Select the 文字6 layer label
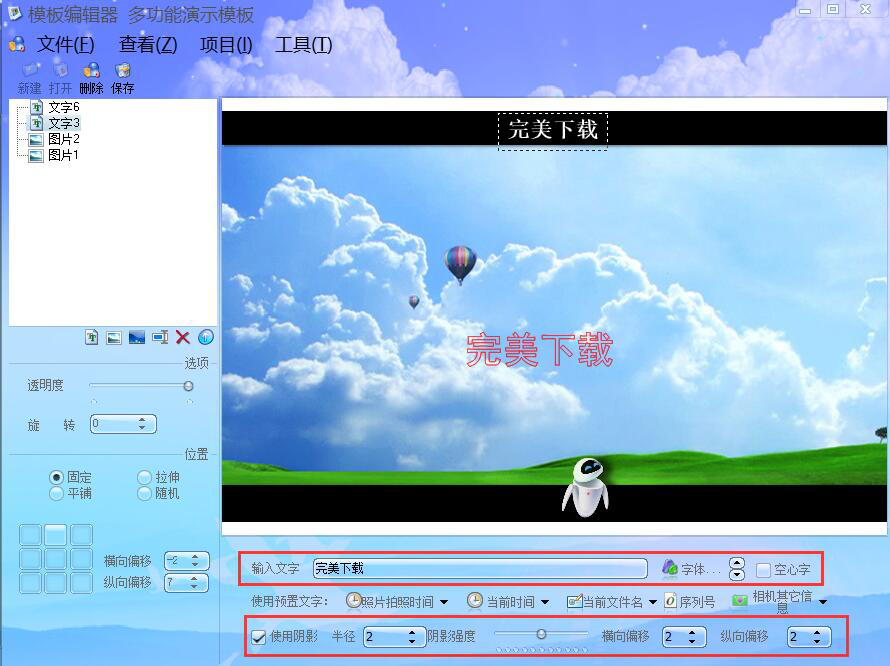Viewport: 890px width, 666px height. coord(64,107)
